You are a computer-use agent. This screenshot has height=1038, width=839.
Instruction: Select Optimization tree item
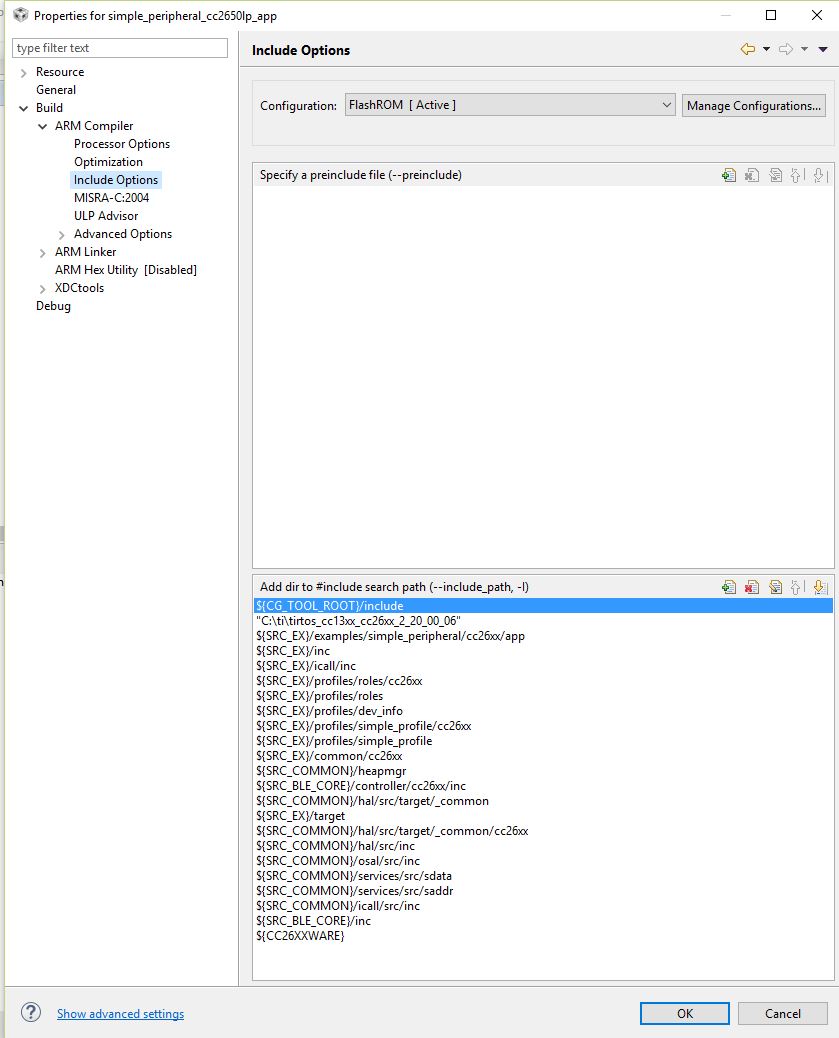click(108, 162)
